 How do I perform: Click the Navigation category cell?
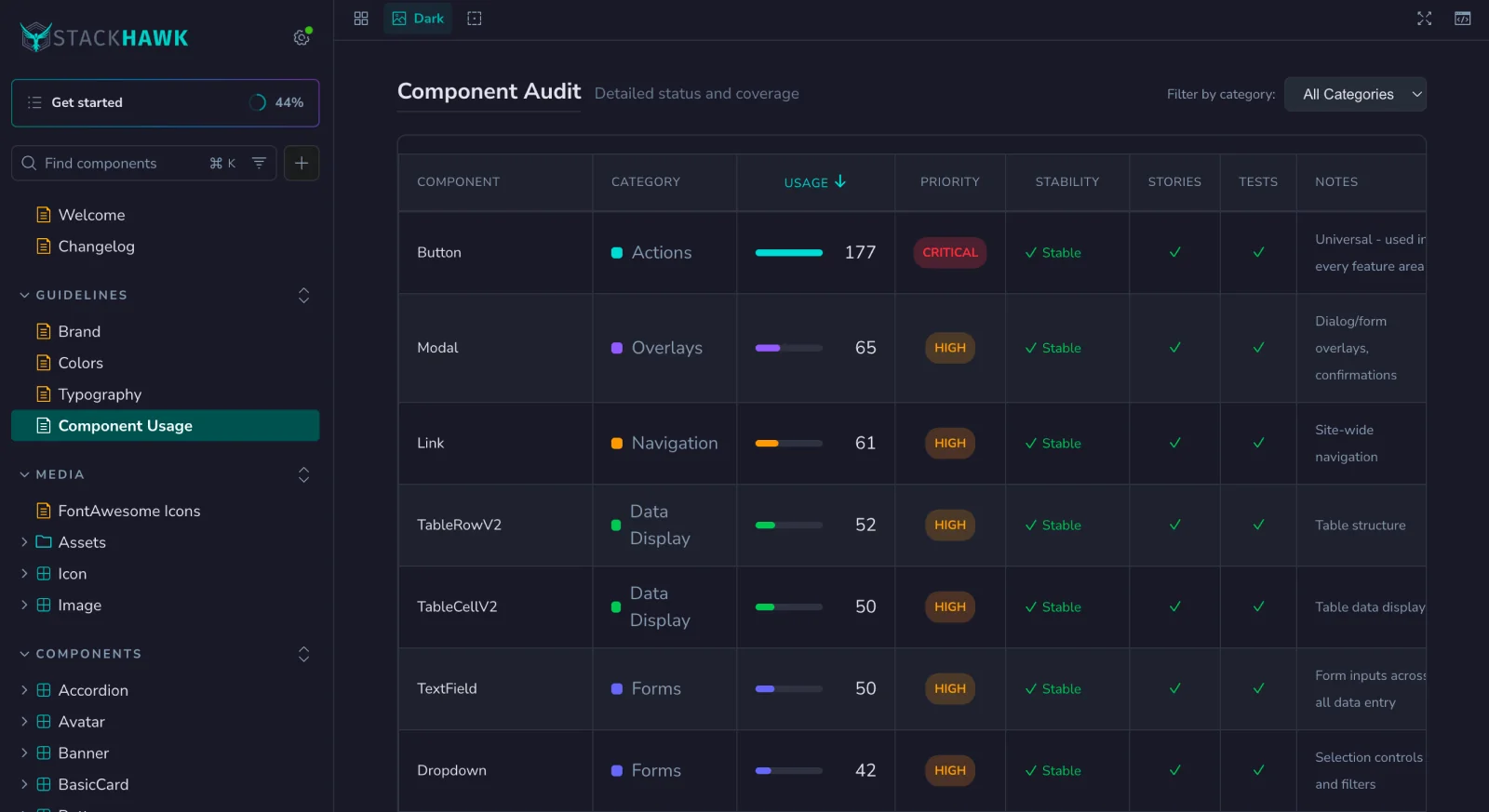(664, 443)
